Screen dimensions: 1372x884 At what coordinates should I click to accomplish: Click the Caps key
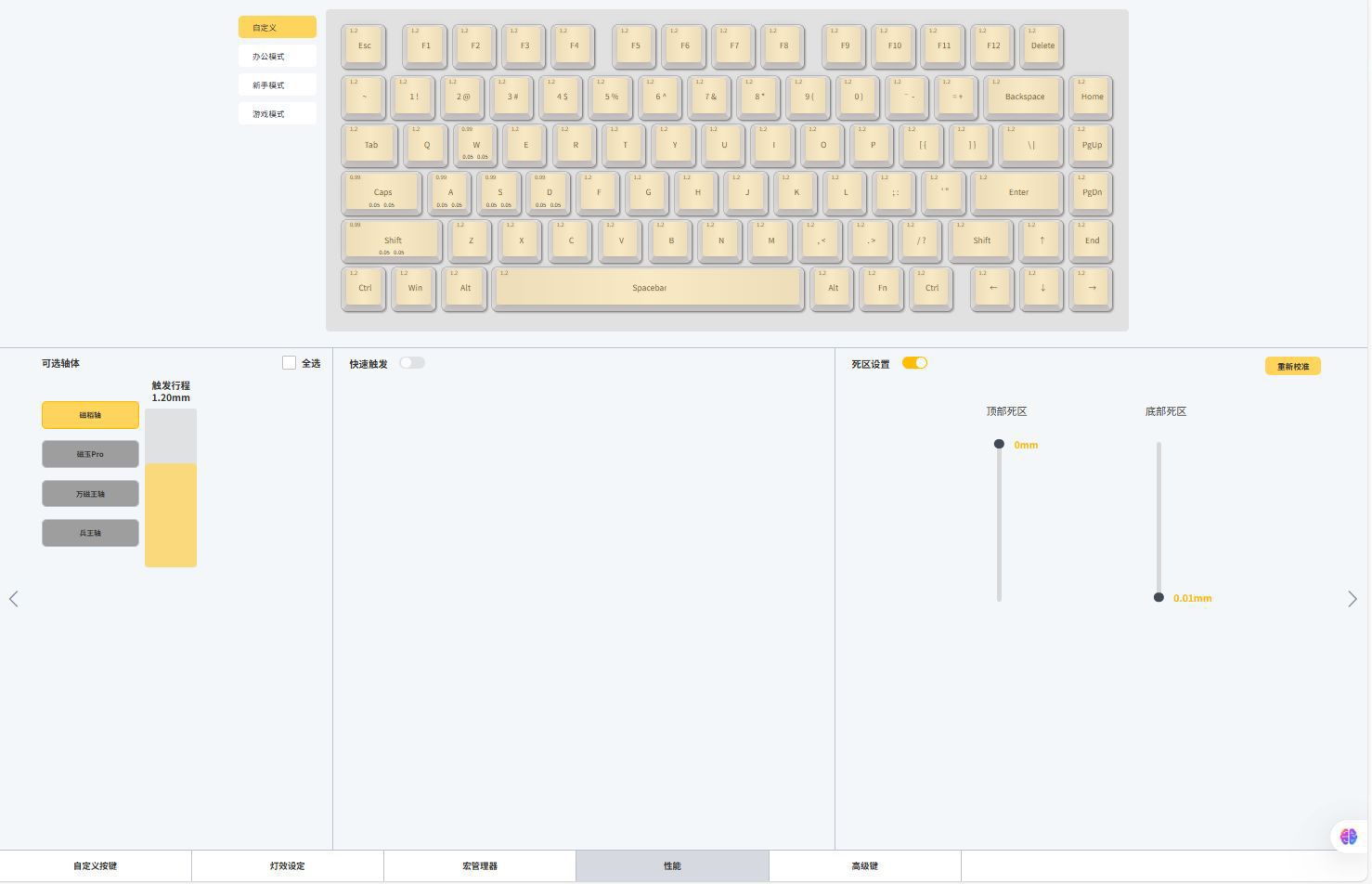tap(382, 192)
